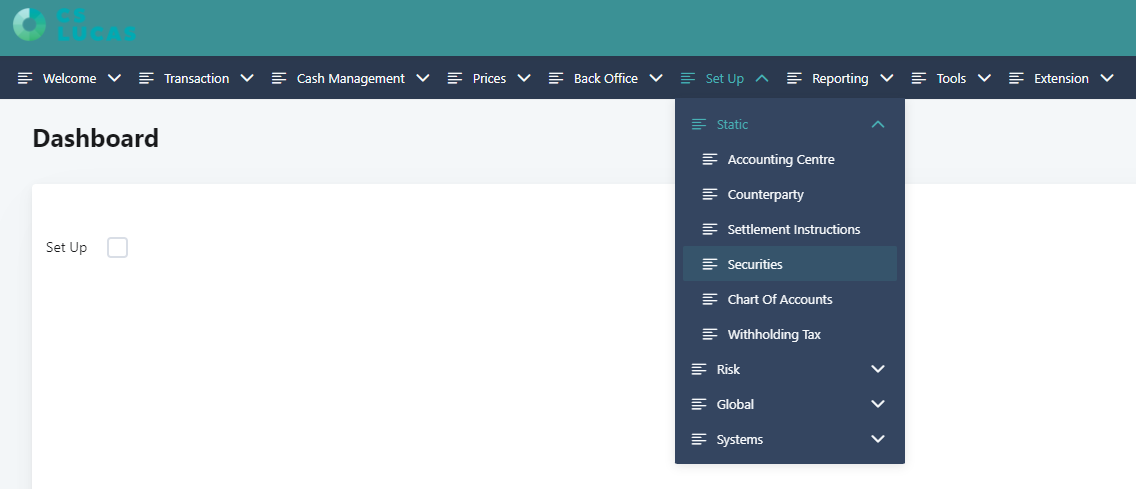The width and height of the screenshot is (1136, 489).
Task: Click the lines icon beside Cash Management
Action: coord(279,78)
